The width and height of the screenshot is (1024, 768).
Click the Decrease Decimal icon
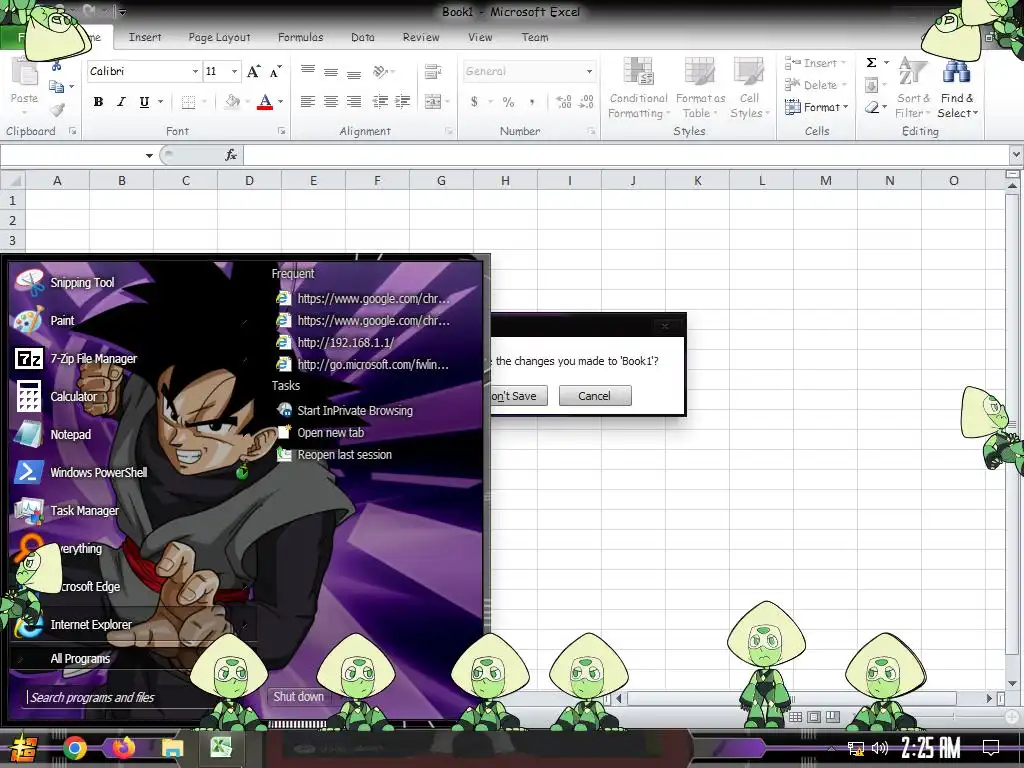click(586, 101)
